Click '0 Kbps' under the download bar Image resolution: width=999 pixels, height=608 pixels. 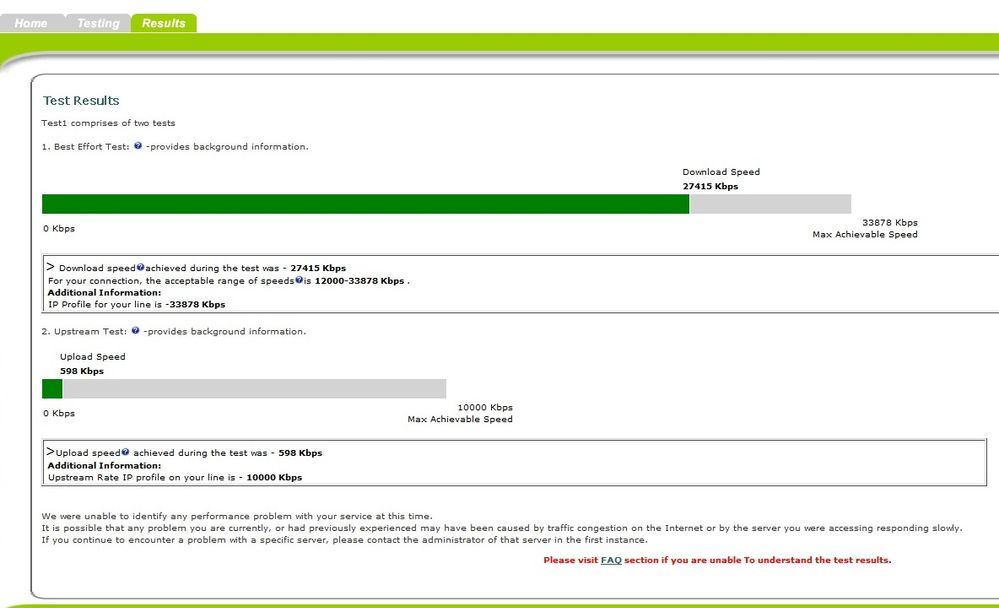(59, 229)
